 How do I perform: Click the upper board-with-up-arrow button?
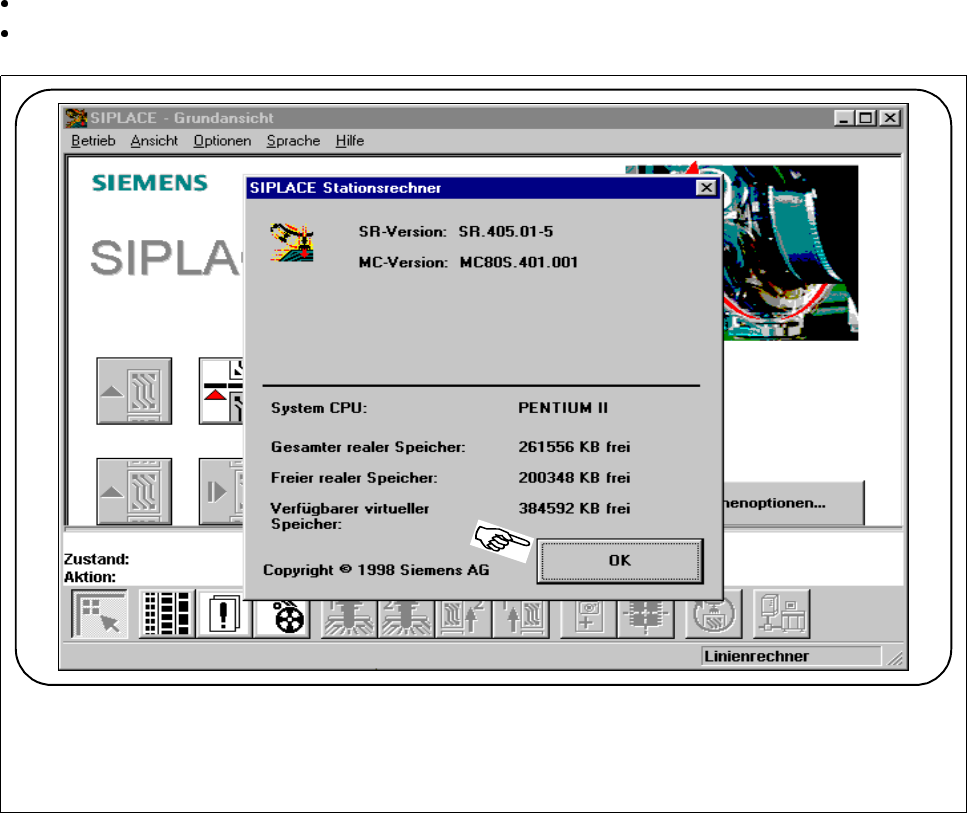tap(134, 391)
